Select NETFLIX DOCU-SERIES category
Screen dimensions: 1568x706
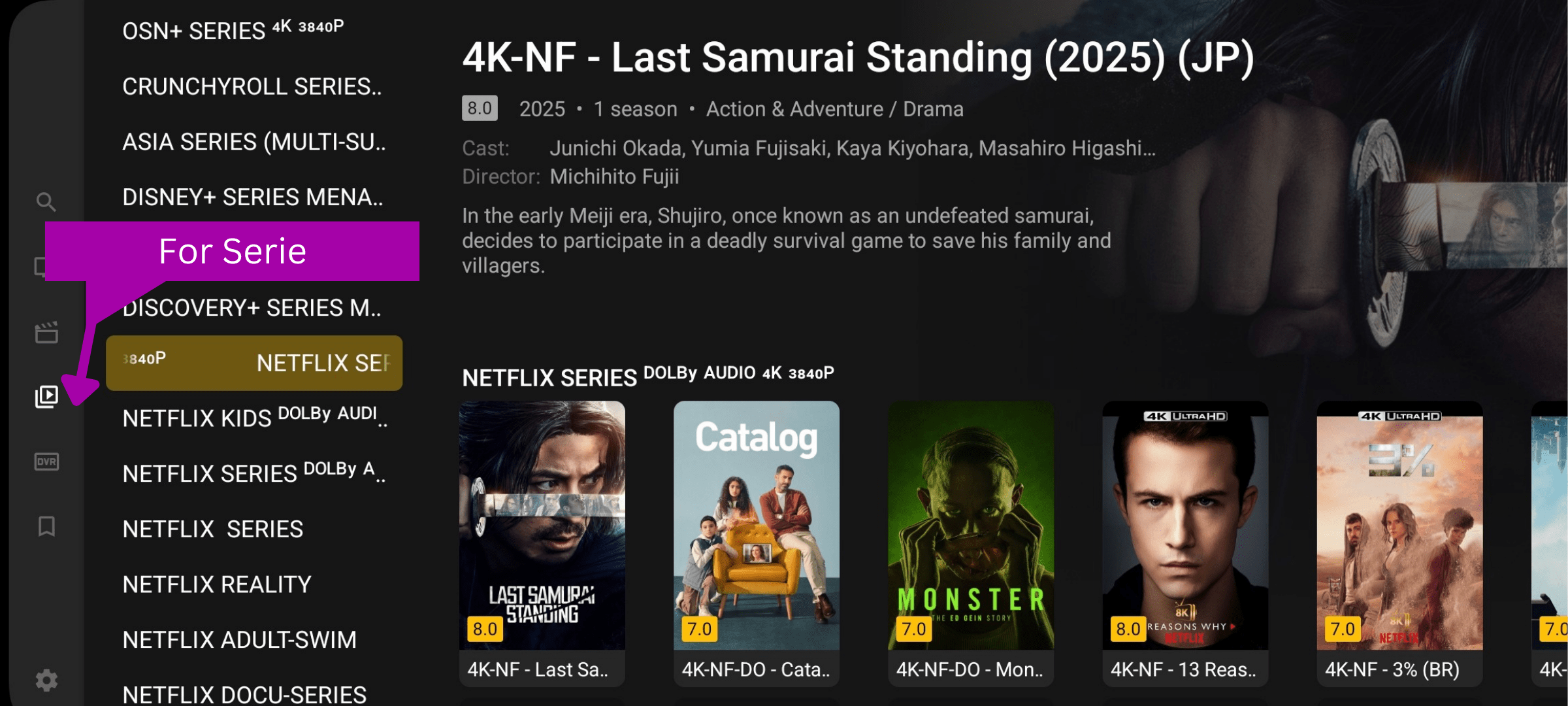pos(244,694)
